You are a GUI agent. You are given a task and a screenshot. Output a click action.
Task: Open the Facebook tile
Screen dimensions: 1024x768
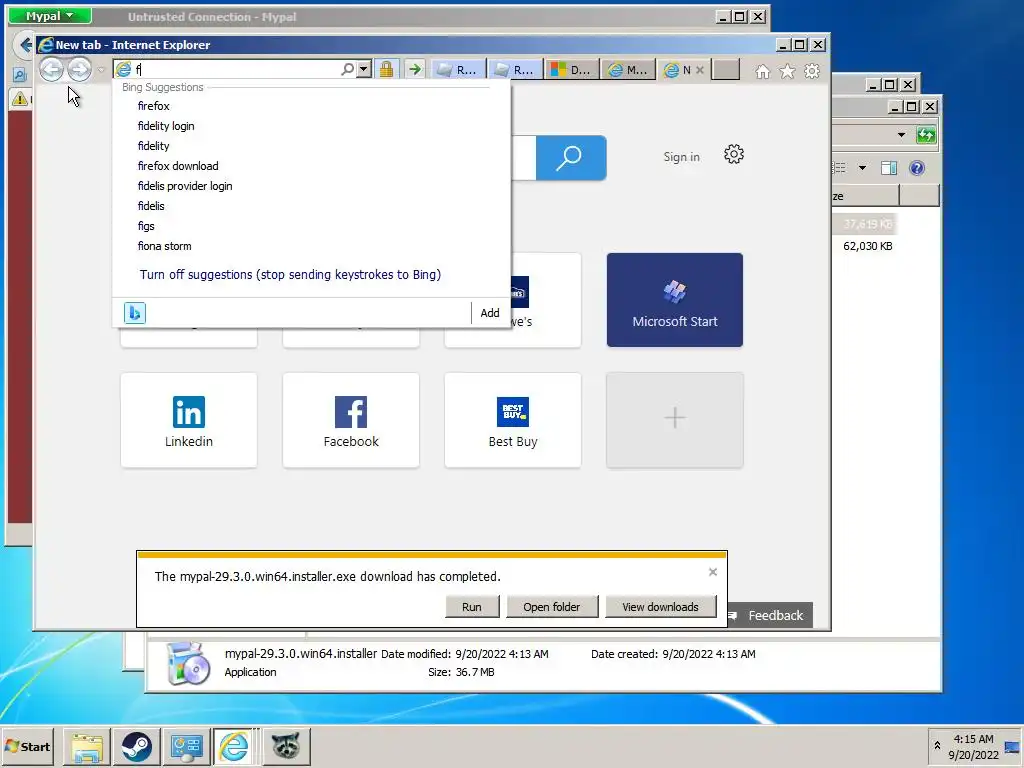[x=351, y=420]
